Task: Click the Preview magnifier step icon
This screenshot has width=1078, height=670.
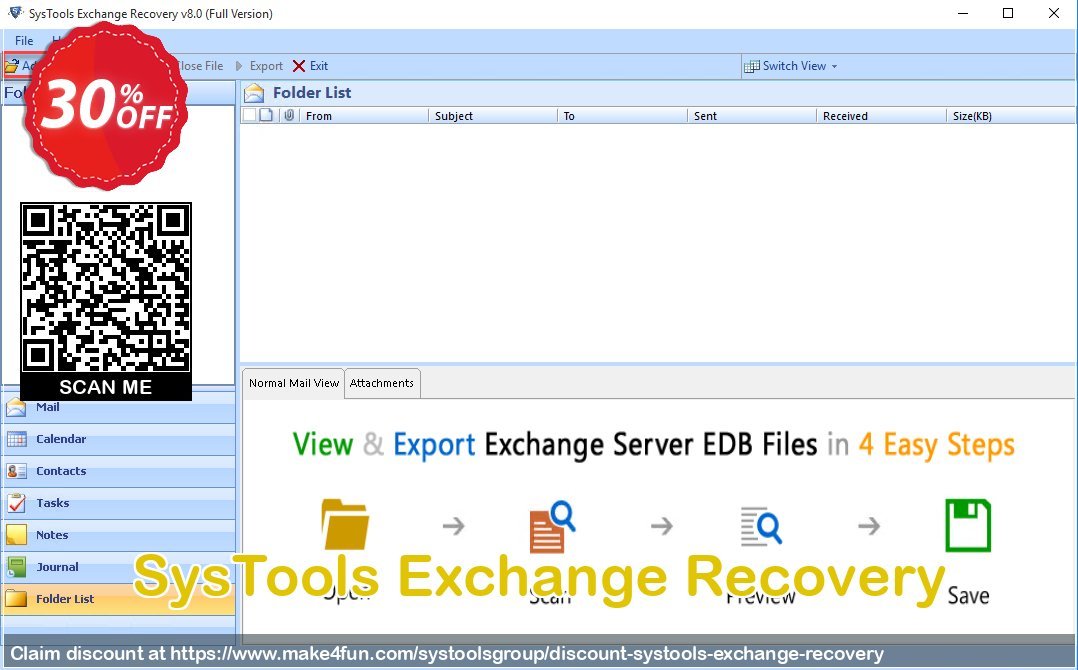Action: pos(761,526)
